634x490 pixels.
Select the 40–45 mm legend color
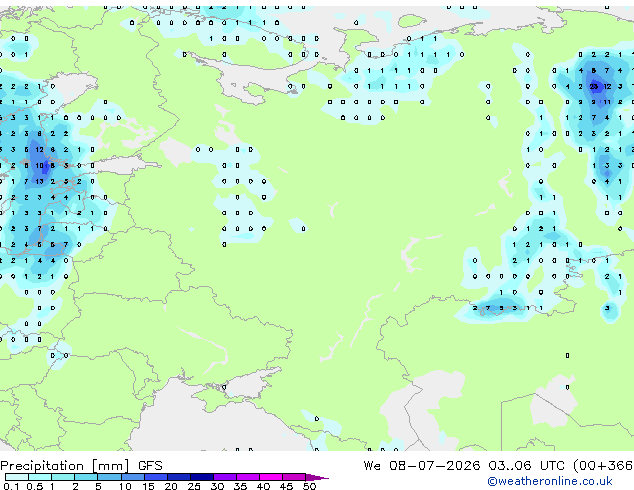(271, 477)
